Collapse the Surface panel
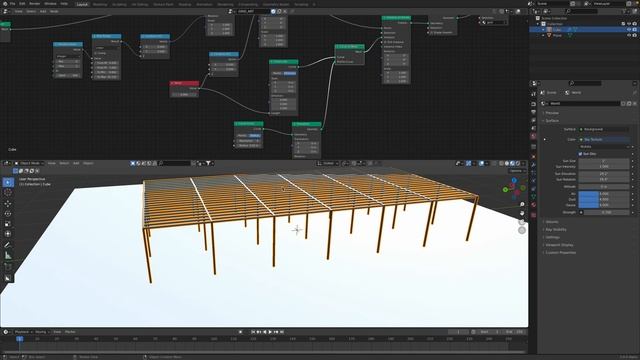This screenshot has height=360, width=640. [552, 121]
